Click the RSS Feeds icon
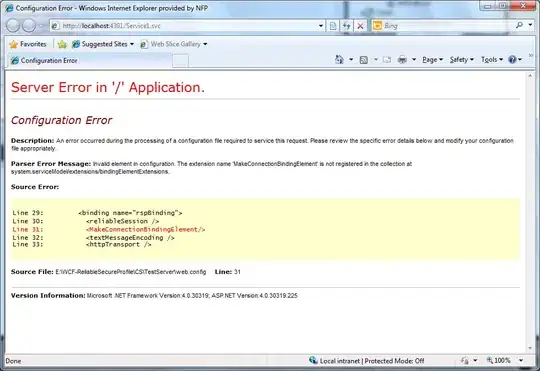 tap(363, 60)
